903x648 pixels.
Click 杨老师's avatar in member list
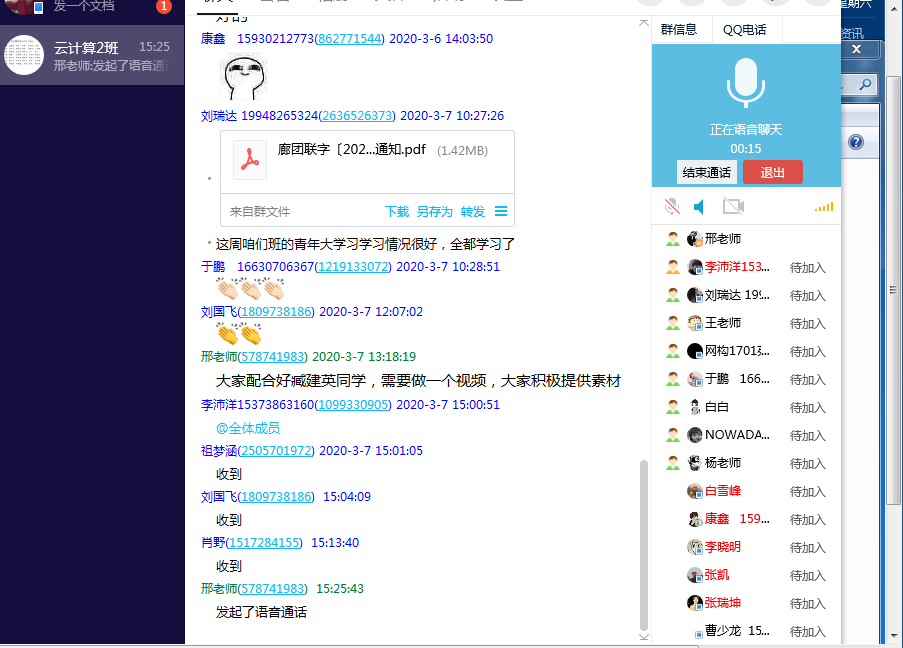(x=695, y=463)
